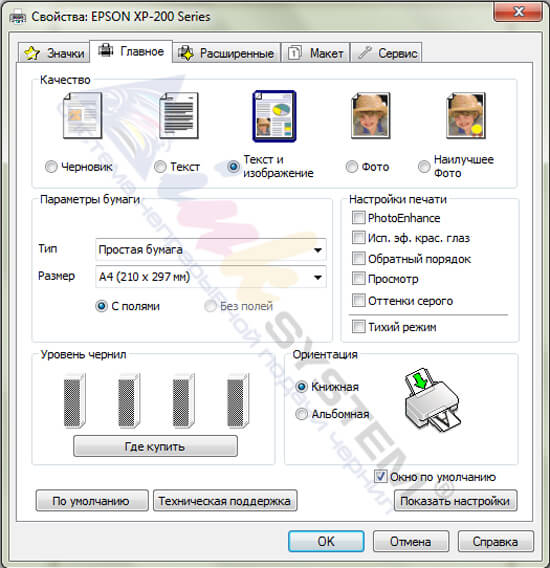
Task: Click the fourth ink level cartridge bar
Action: pos(238,401)
